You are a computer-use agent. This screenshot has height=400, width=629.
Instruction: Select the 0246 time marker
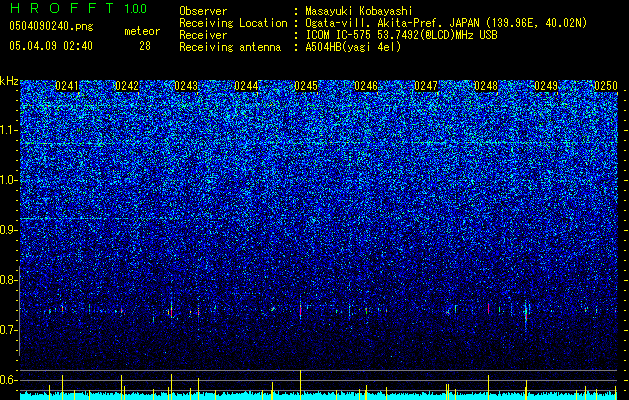(x=366, y=86)
